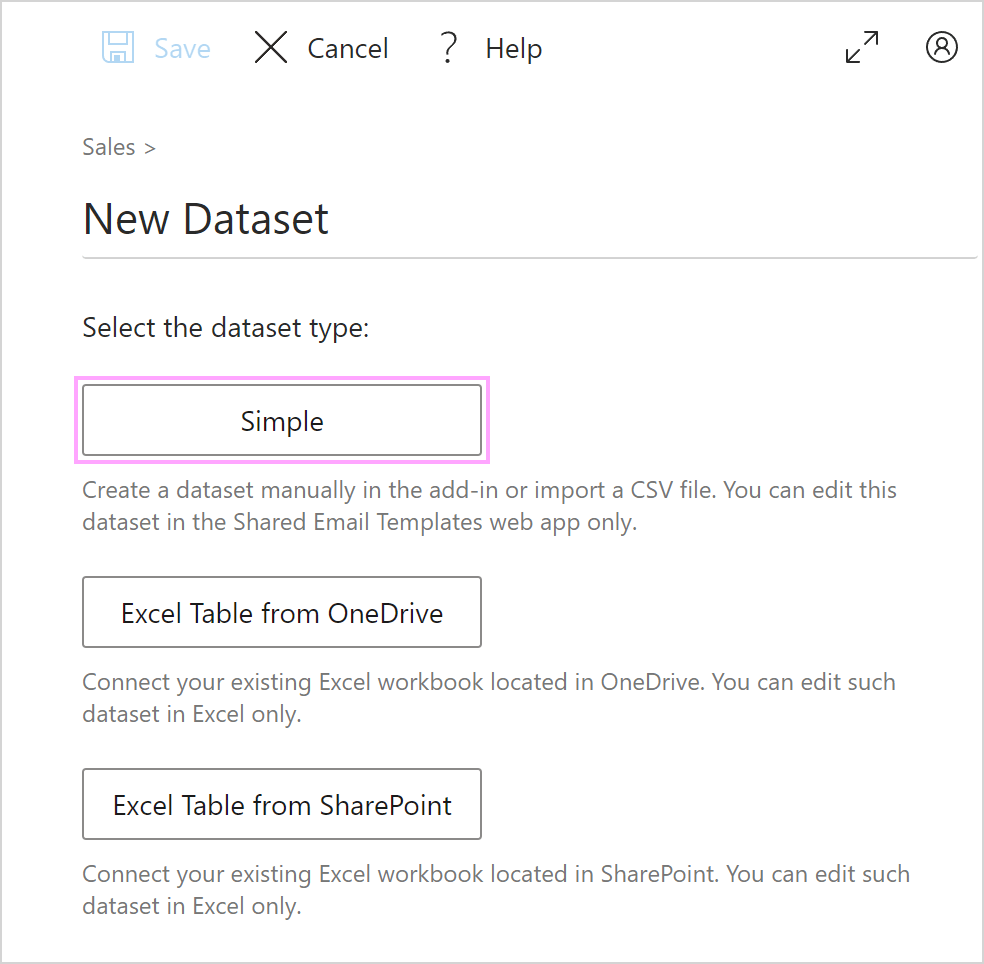Click the Cancel text label
The width and height of the screenshot is (984, 964).
(348, 48)
